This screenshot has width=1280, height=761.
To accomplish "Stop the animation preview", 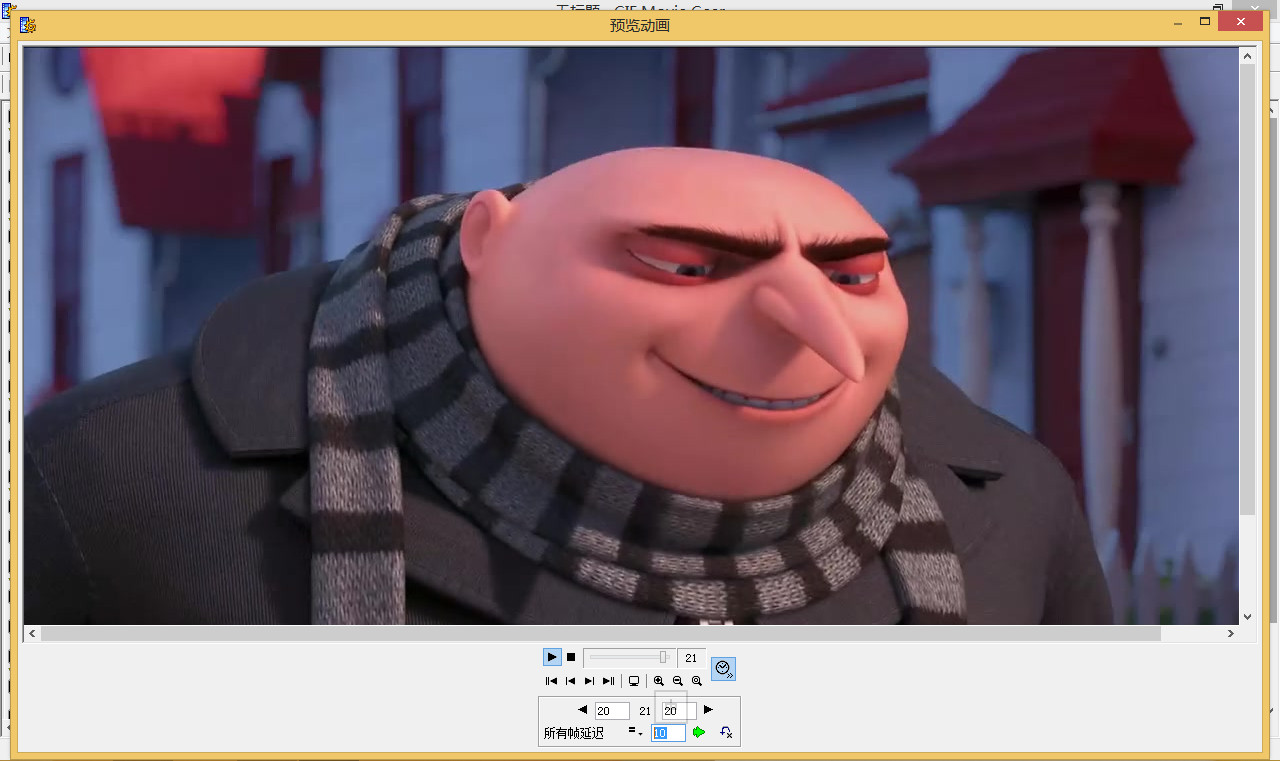I will [x=571, y=657].
